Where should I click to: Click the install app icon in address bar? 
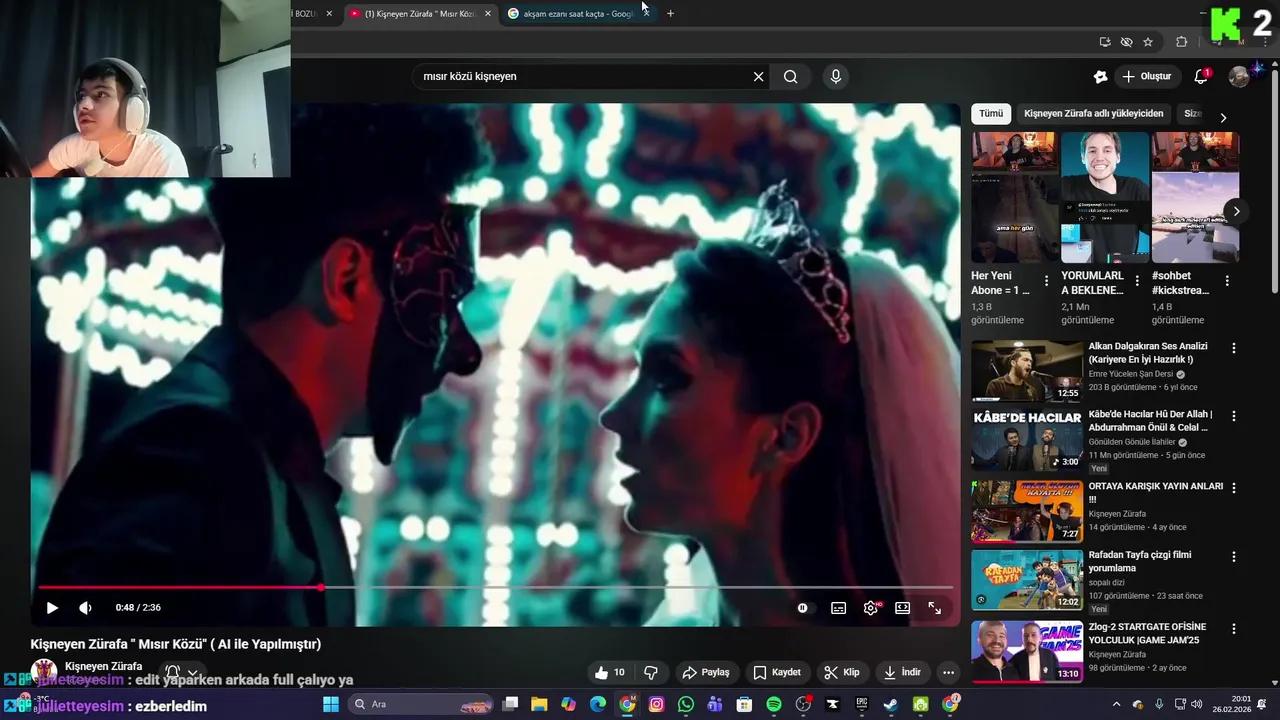tap(1105, 42)
